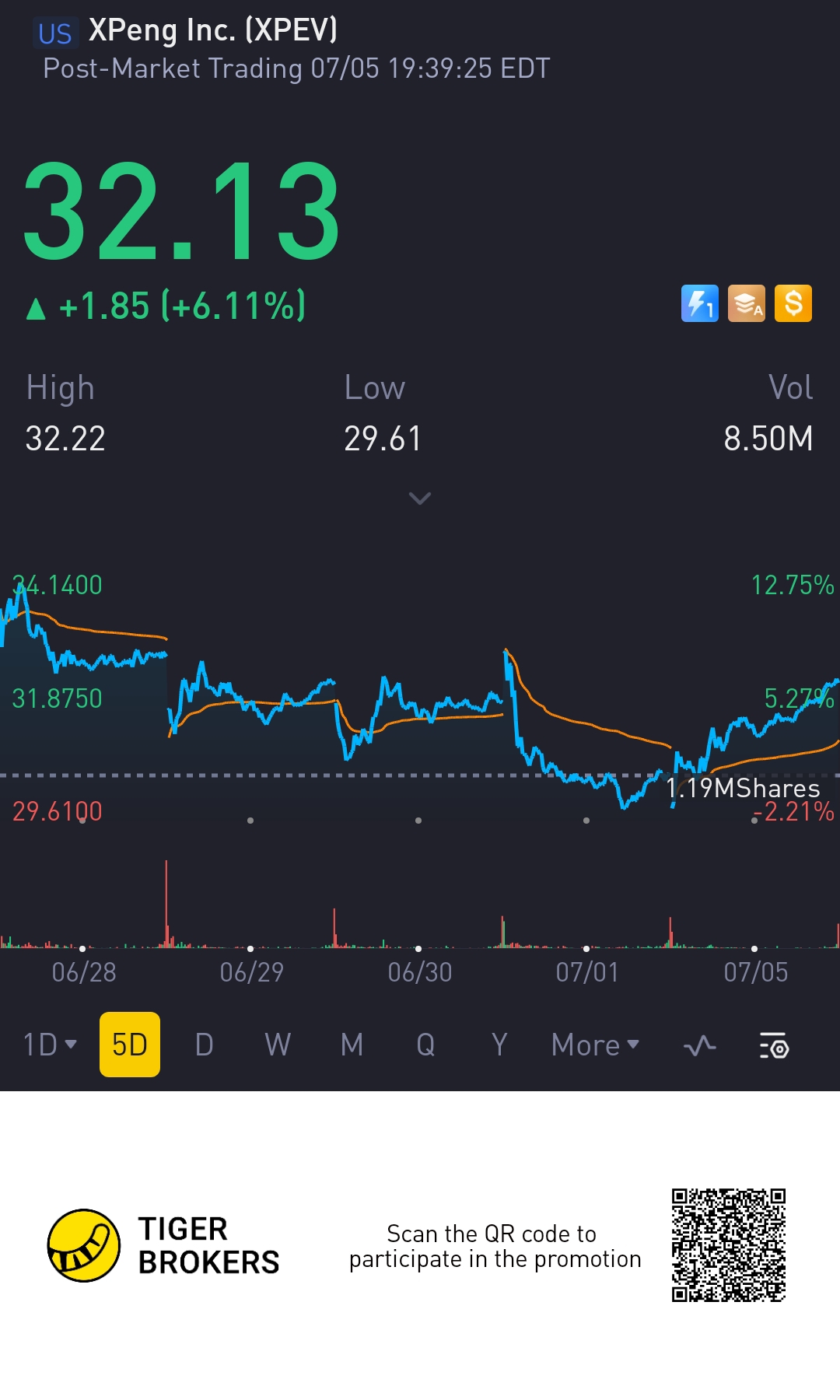840x1400 pixels.
Task: Switch to the D daily chart tab
Action: click(204, 1045)
